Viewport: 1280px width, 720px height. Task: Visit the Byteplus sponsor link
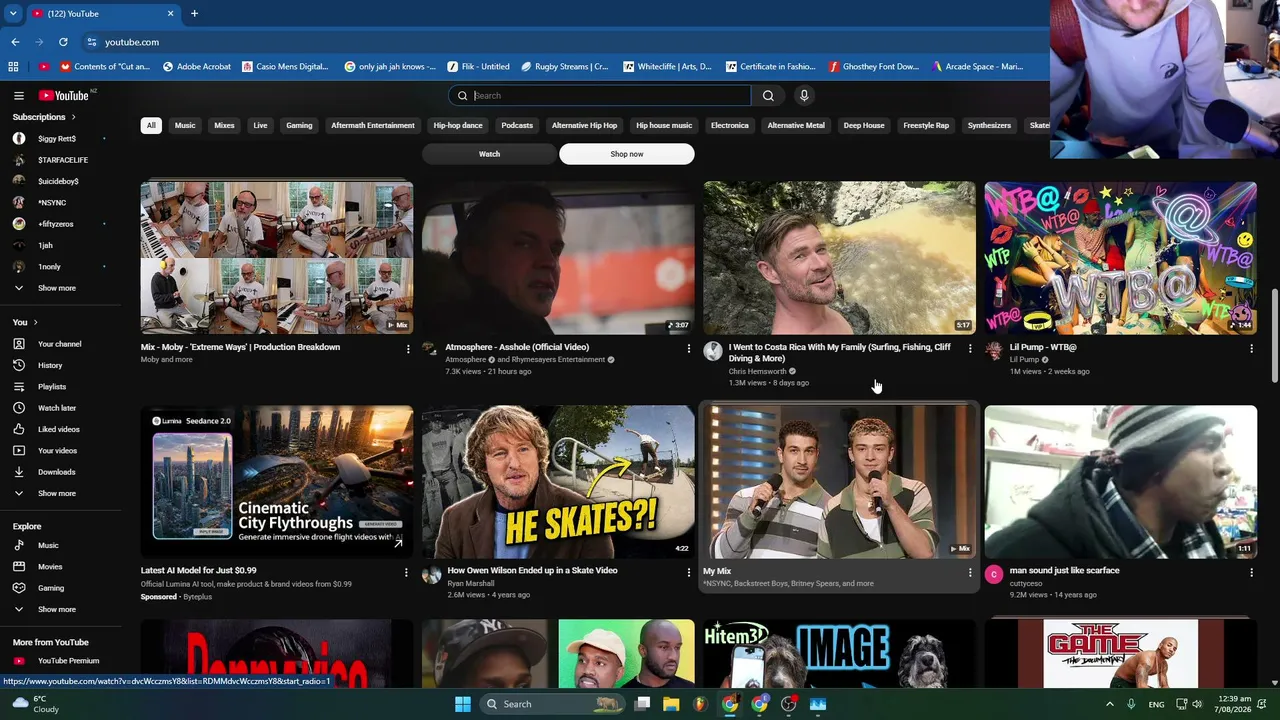[198, 597]
